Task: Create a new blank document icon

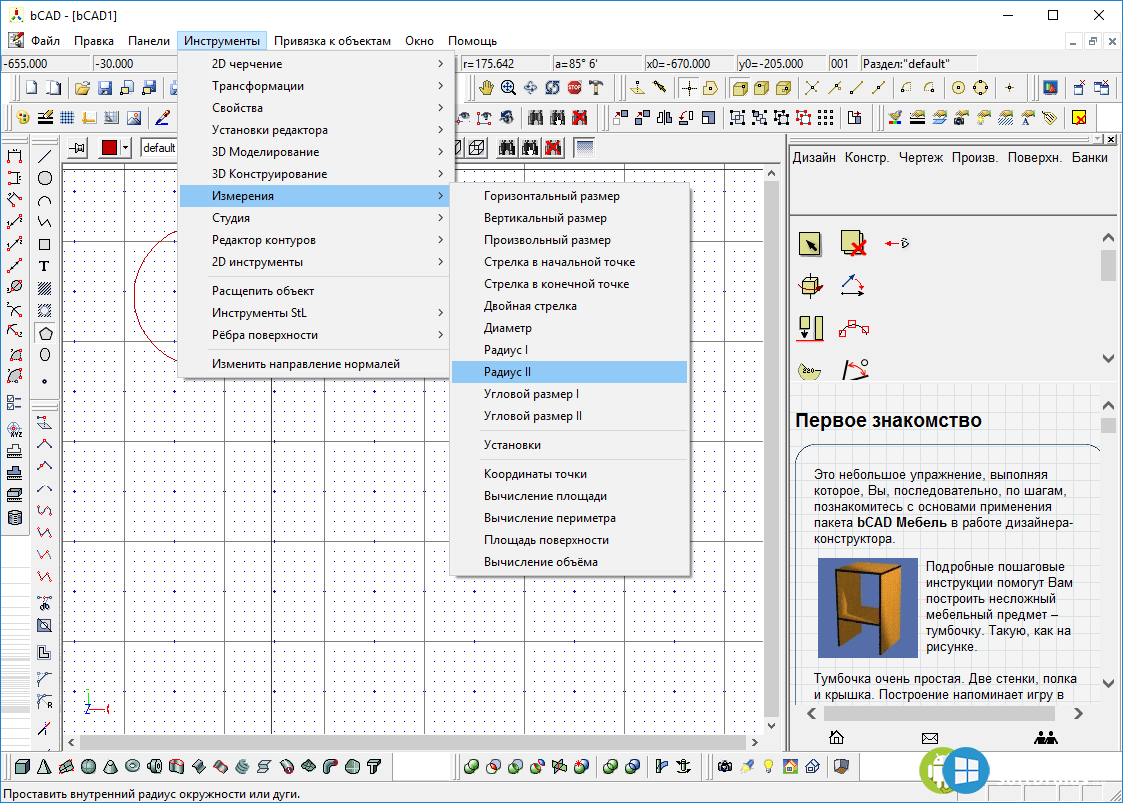Action: [x=31, y=88]
